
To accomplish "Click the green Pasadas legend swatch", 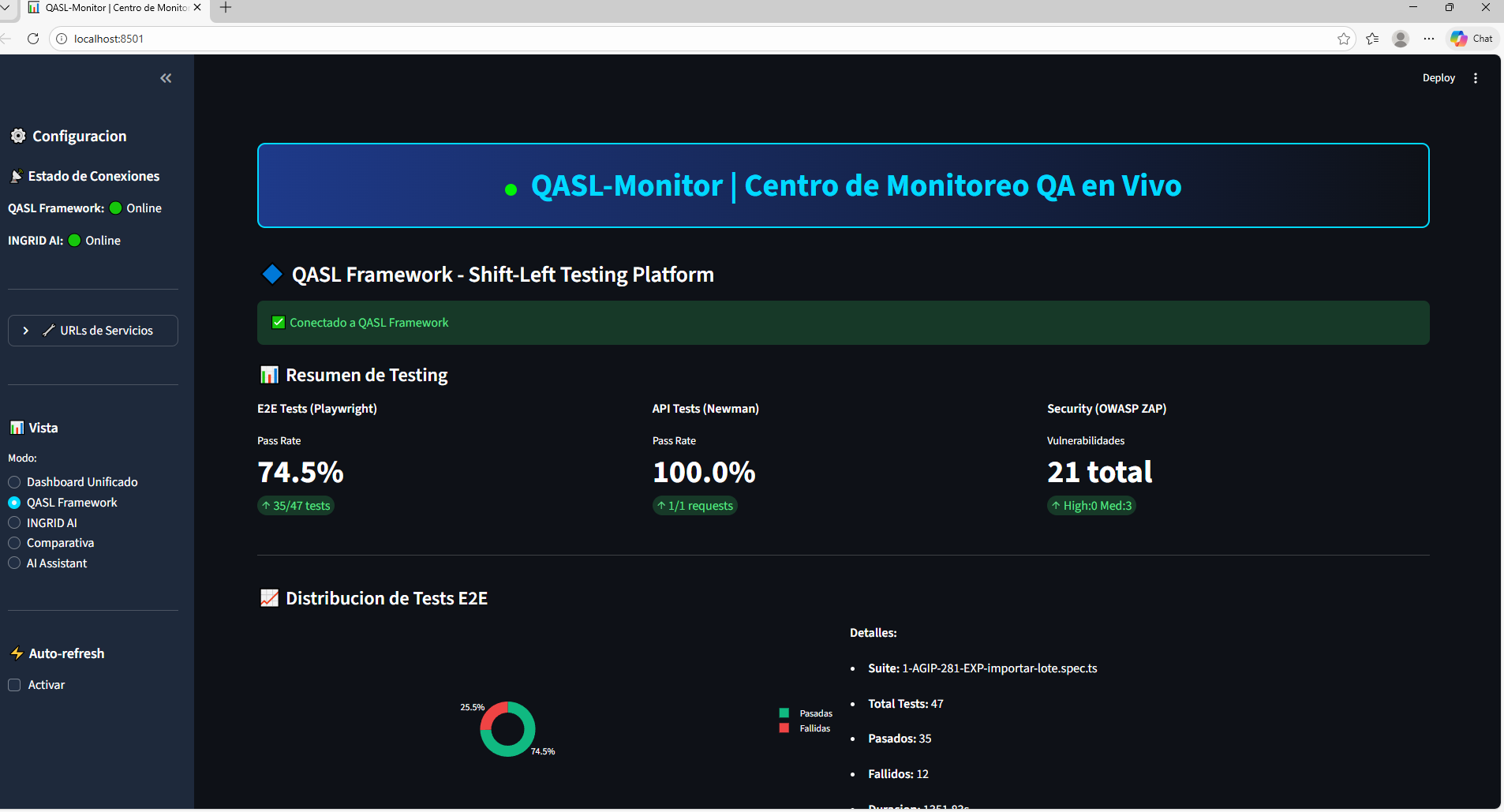I will tap(784, 712).
